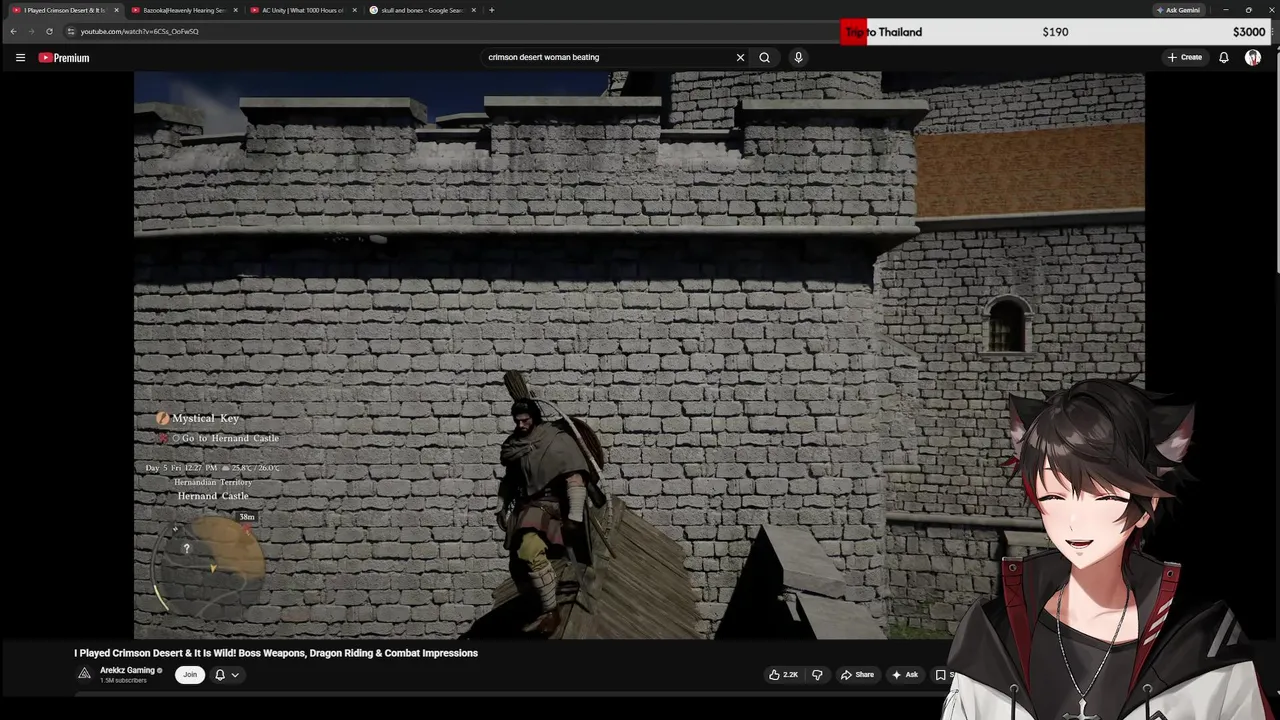Close the AC Unity tab
Screen dimensions: 1280x720
click(x=354, y=10)
